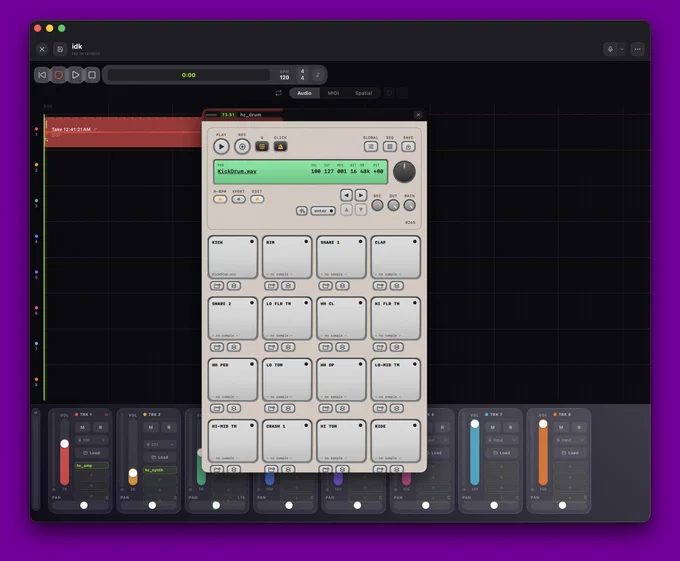The height and width of the screenshot is (561, 680).
Task: Click the MAIN volume knob
Action: click(x=409, y=205)
